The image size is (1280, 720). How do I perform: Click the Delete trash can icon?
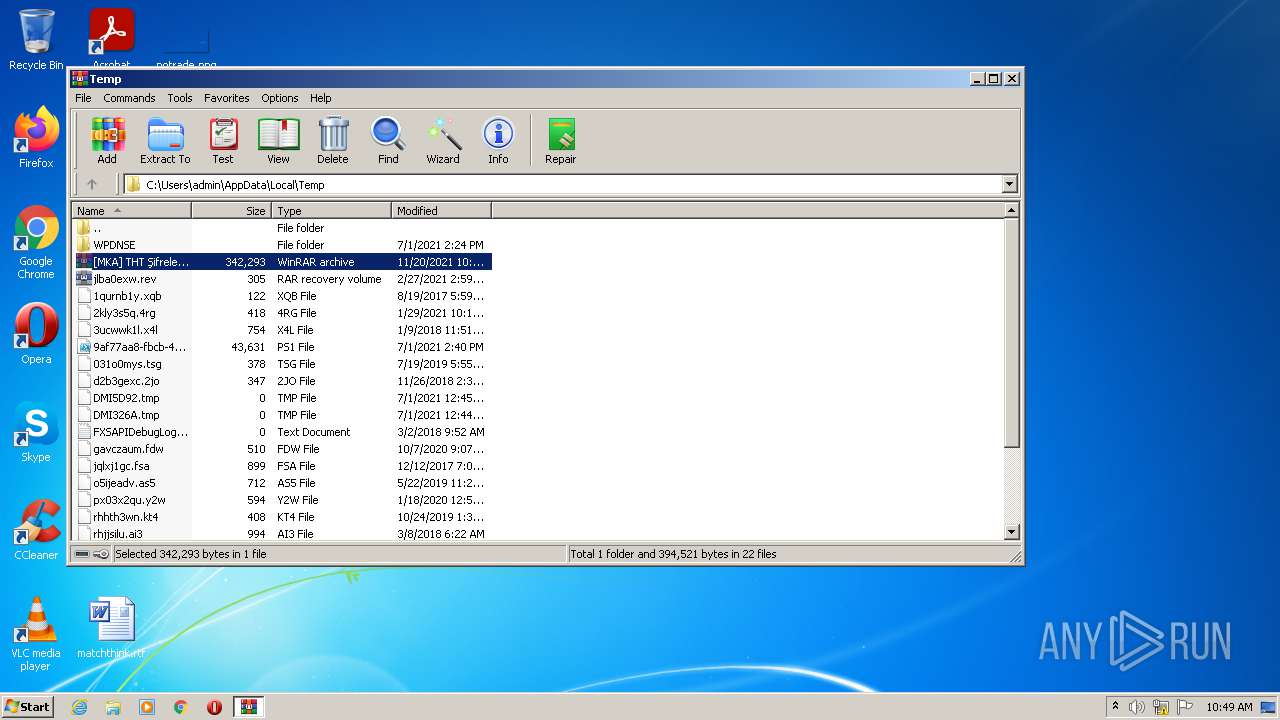[333, 141]
